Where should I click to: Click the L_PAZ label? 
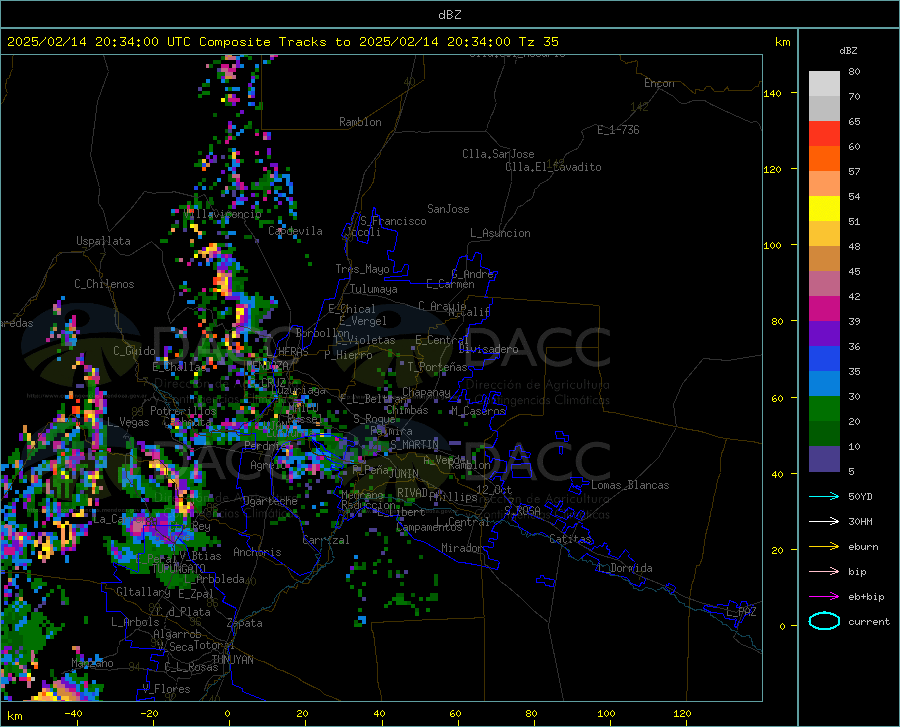pos(741,612)
